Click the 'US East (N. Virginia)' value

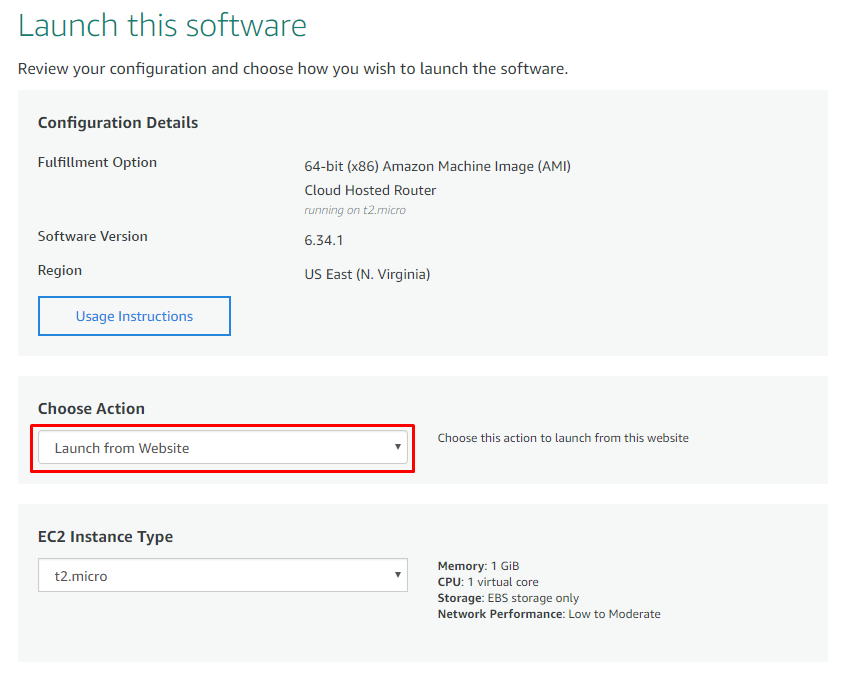click(367, 275)
